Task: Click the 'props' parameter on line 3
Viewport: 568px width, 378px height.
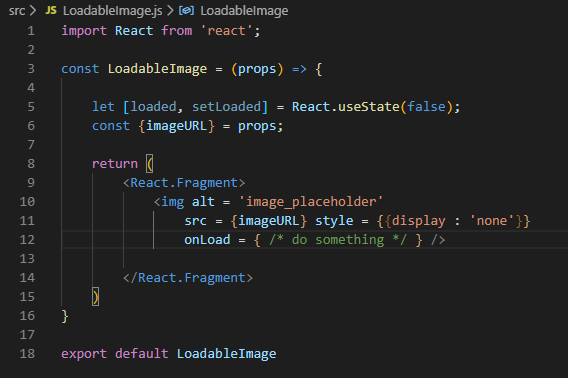Action: 257,69
